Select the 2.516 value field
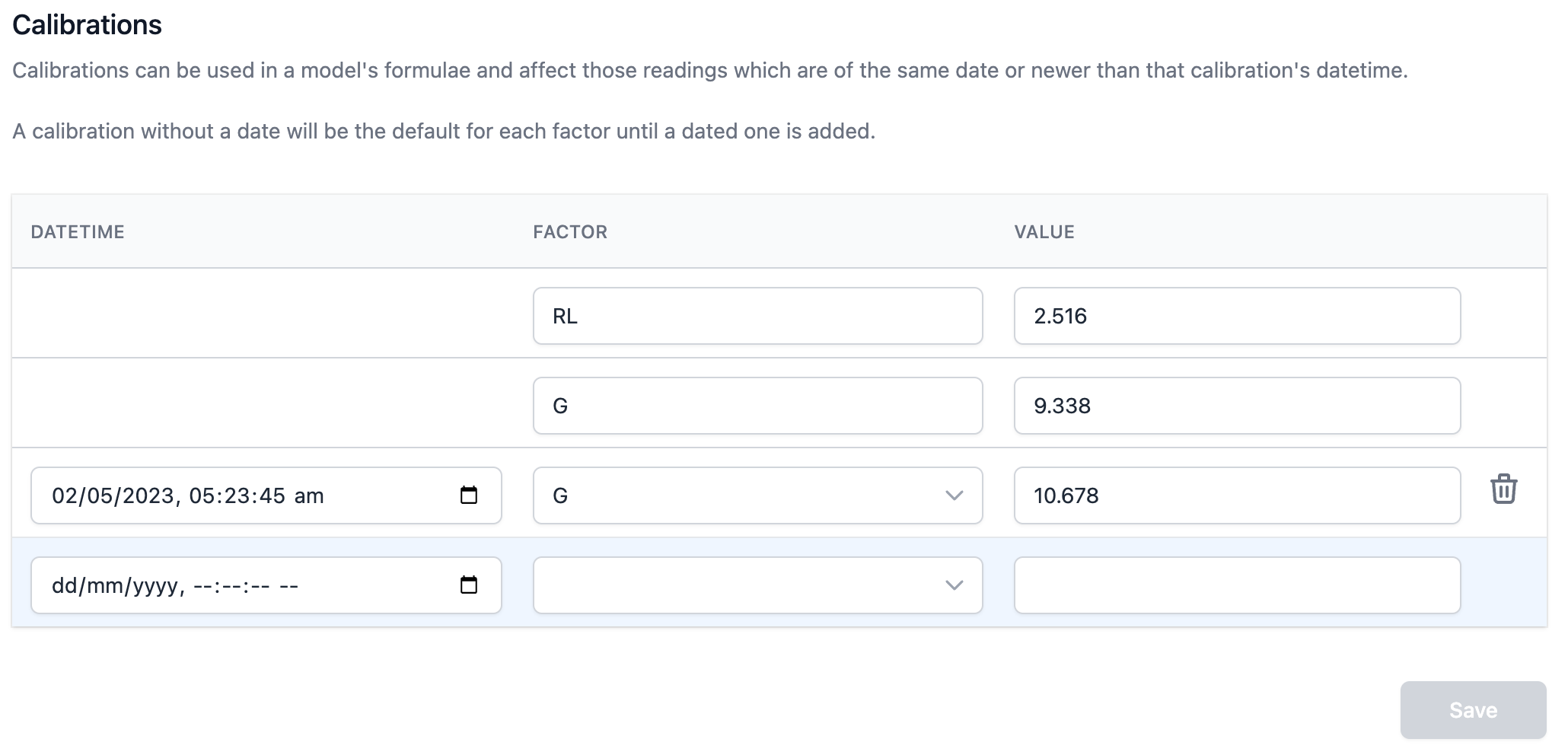1568x755 pixels. 1237,316
